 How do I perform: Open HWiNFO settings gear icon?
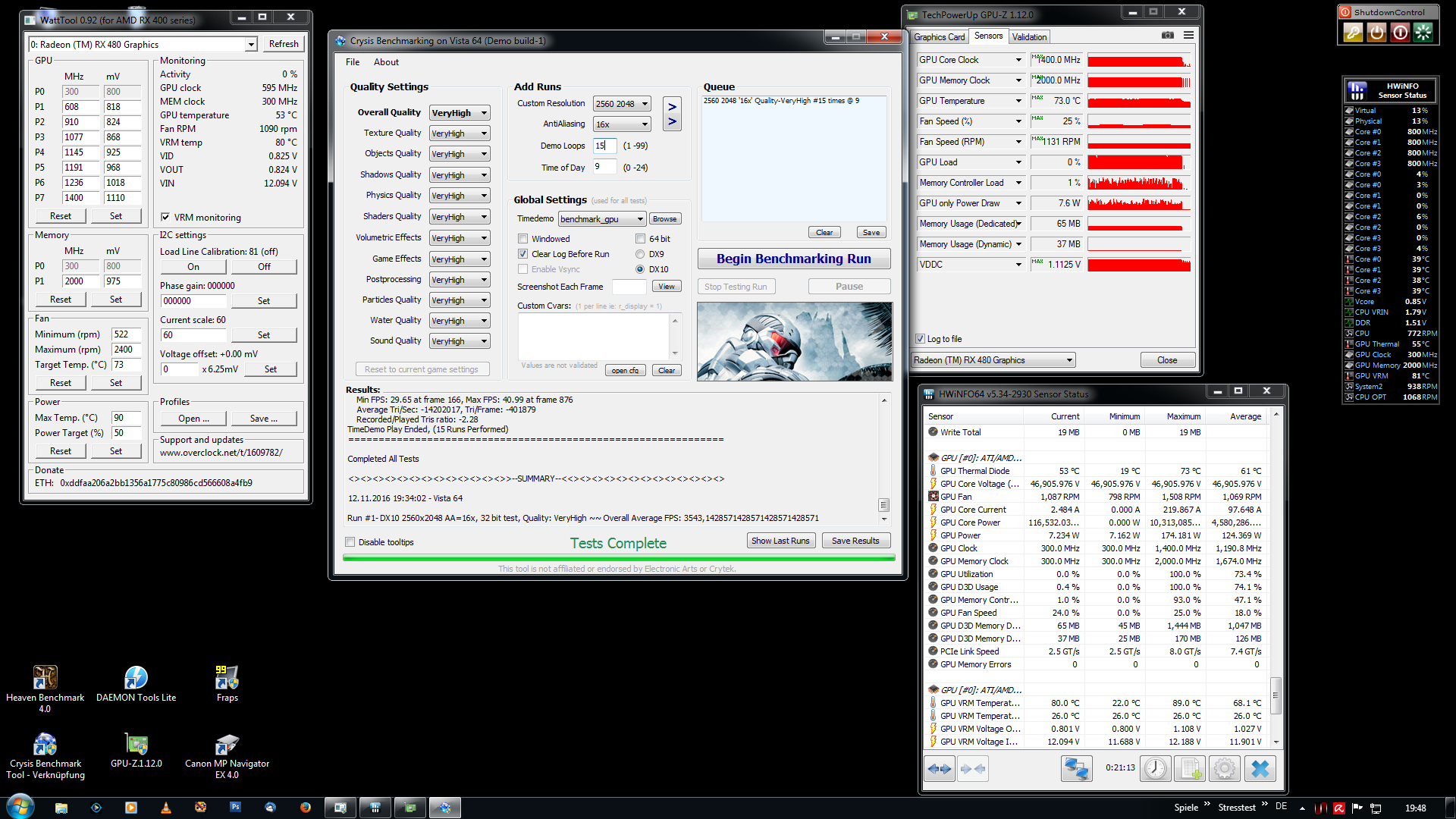click(x=1224, y=769)
